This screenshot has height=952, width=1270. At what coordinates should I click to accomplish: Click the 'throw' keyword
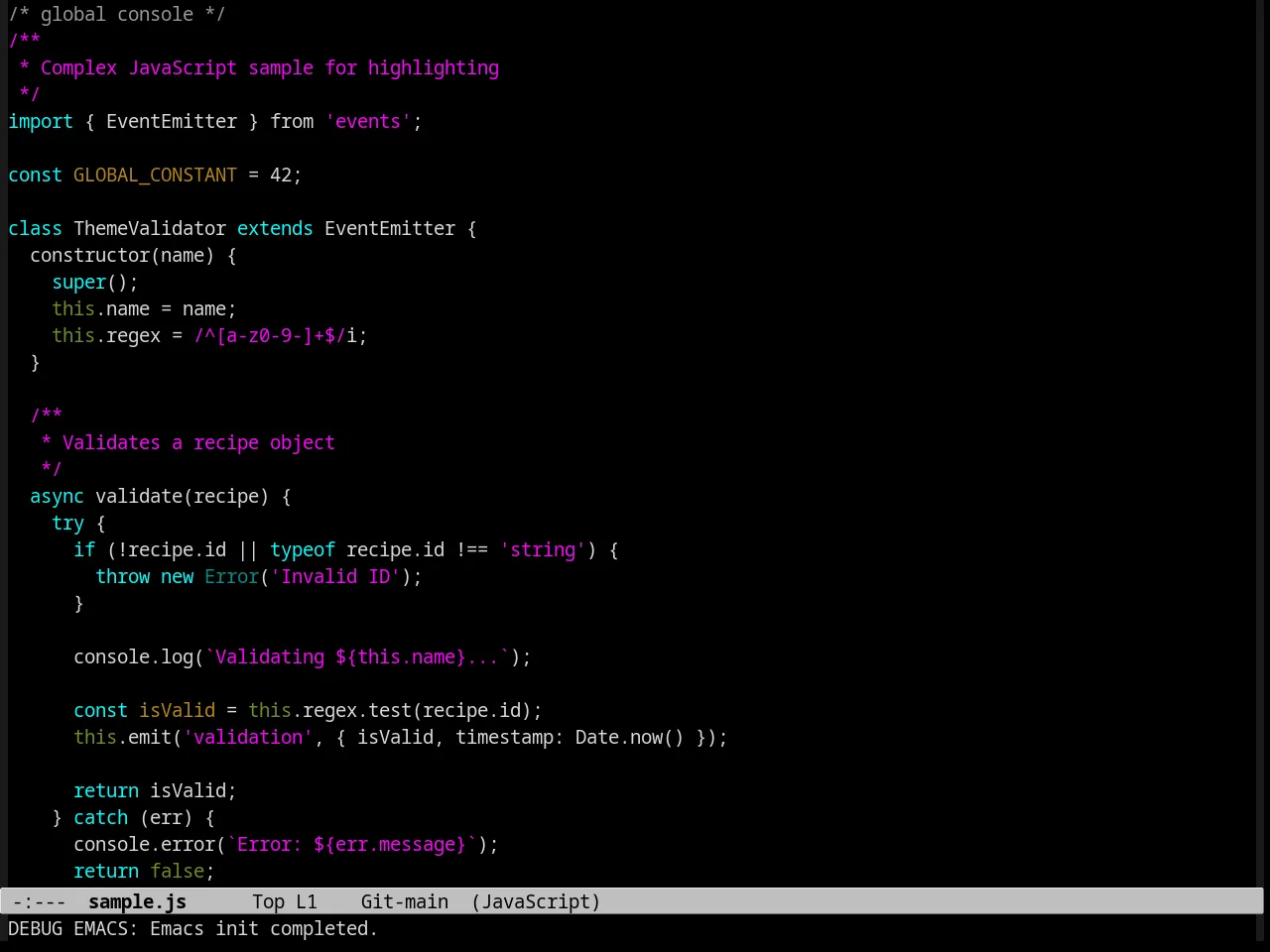(122, 576)
